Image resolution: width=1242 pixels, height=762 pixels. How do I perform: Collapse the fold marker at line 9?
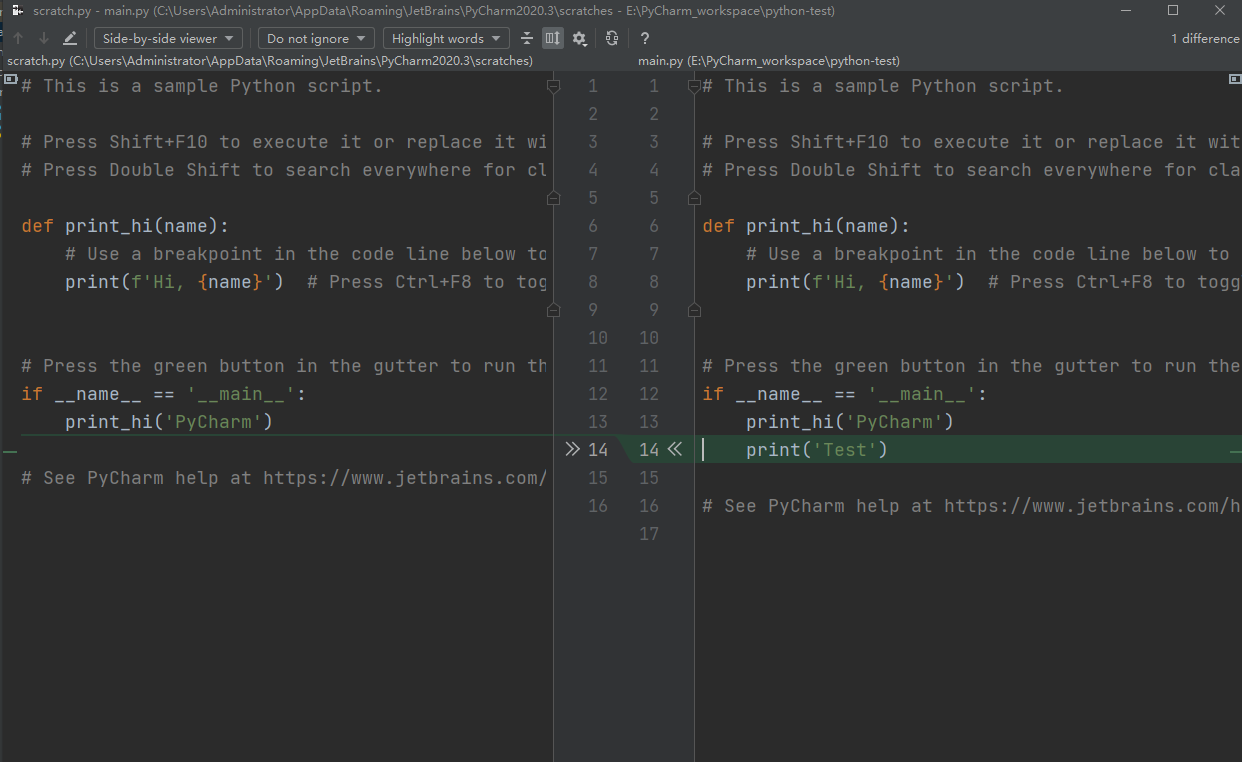point(554,310)
